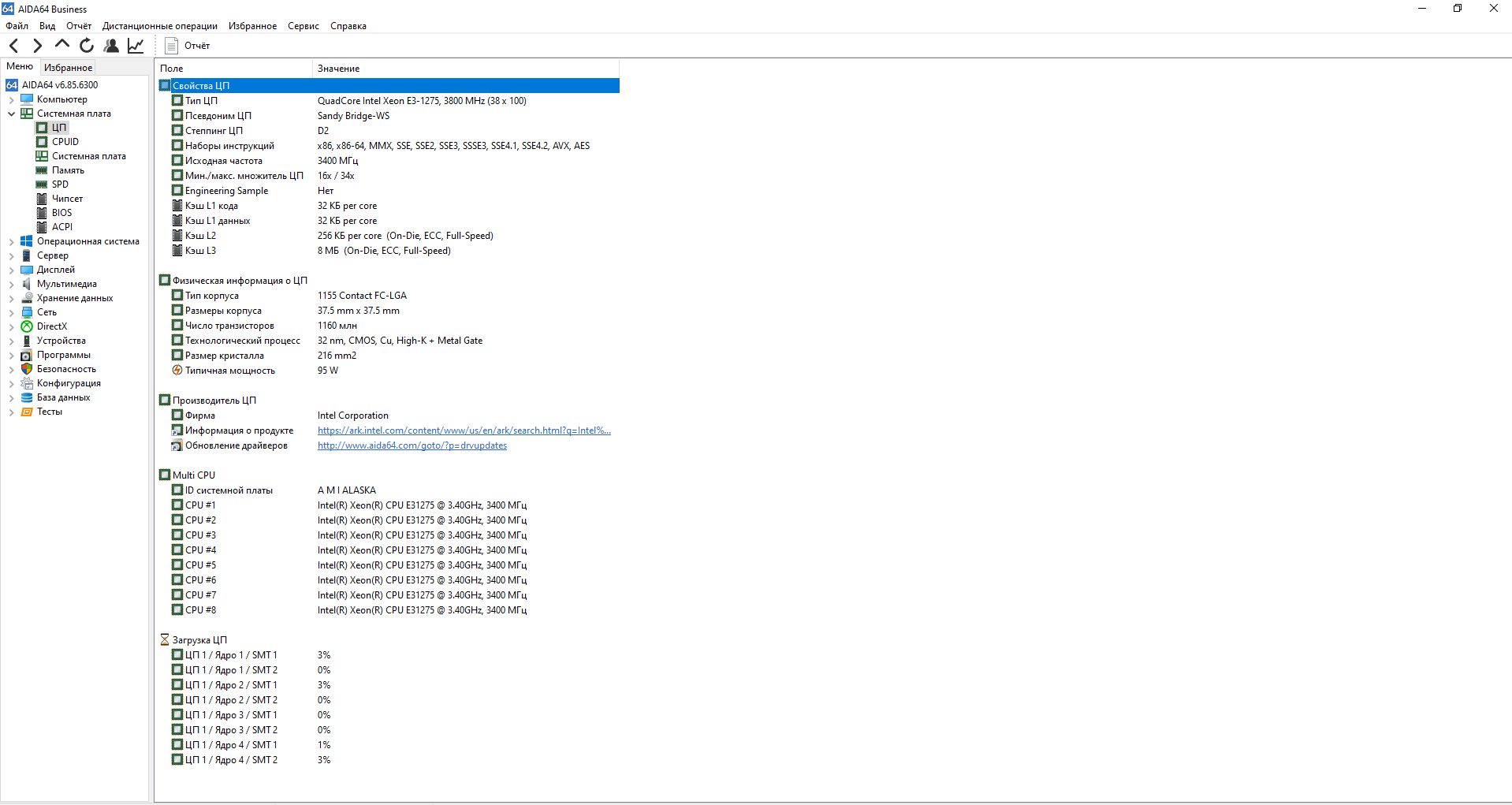Screen dimensions: 1512x805
Task: Expand the Компьютер tree node
Action: pos(11,99)
